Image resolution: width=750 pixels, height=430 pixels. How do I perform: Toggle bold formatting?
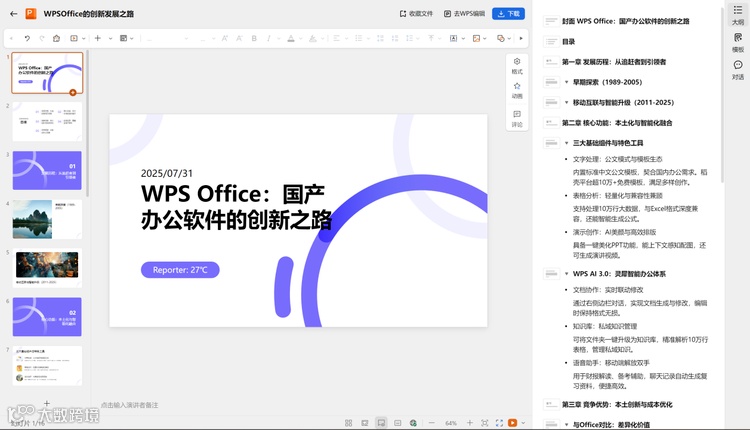pos(254,38)
